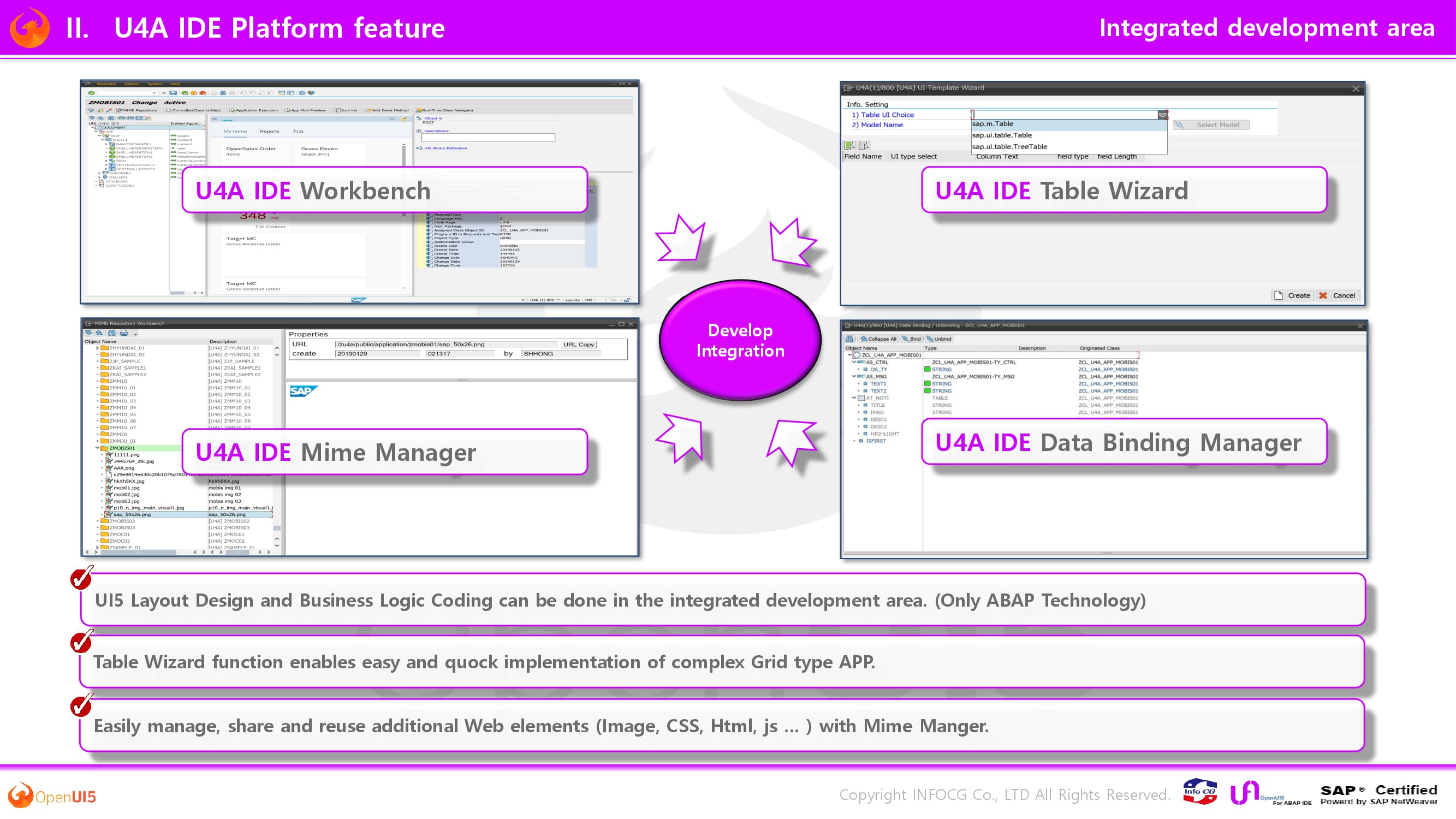Click the Save icon in workbench toolbar
The width and height of the screenshot is (1456, 819).
click(173, 93)
